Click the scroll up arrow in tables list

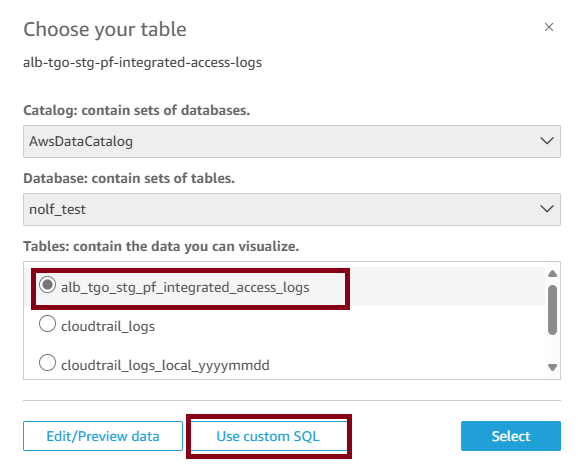coord(552,274)
